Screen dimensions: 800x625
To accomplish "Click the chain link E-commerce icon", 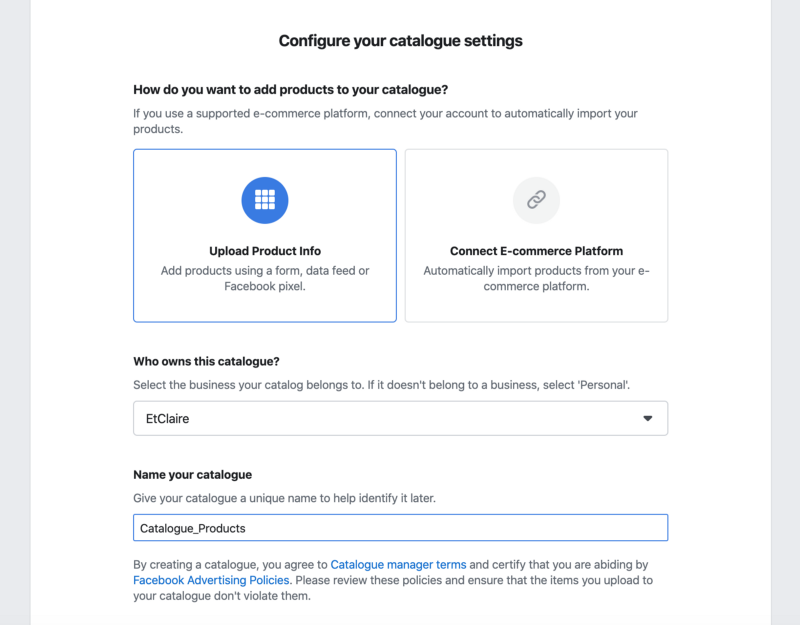I will (536, 200).
